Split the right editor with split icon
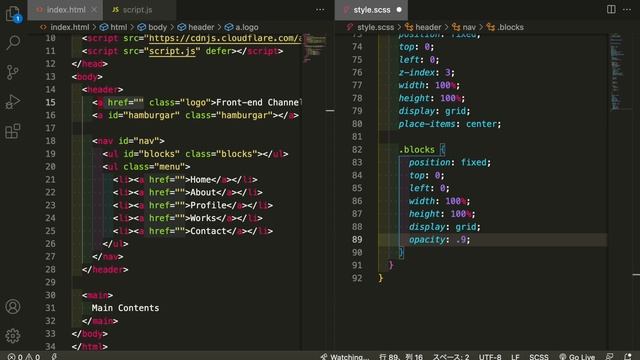Screen dimensions: 640x360 (611, 9)
